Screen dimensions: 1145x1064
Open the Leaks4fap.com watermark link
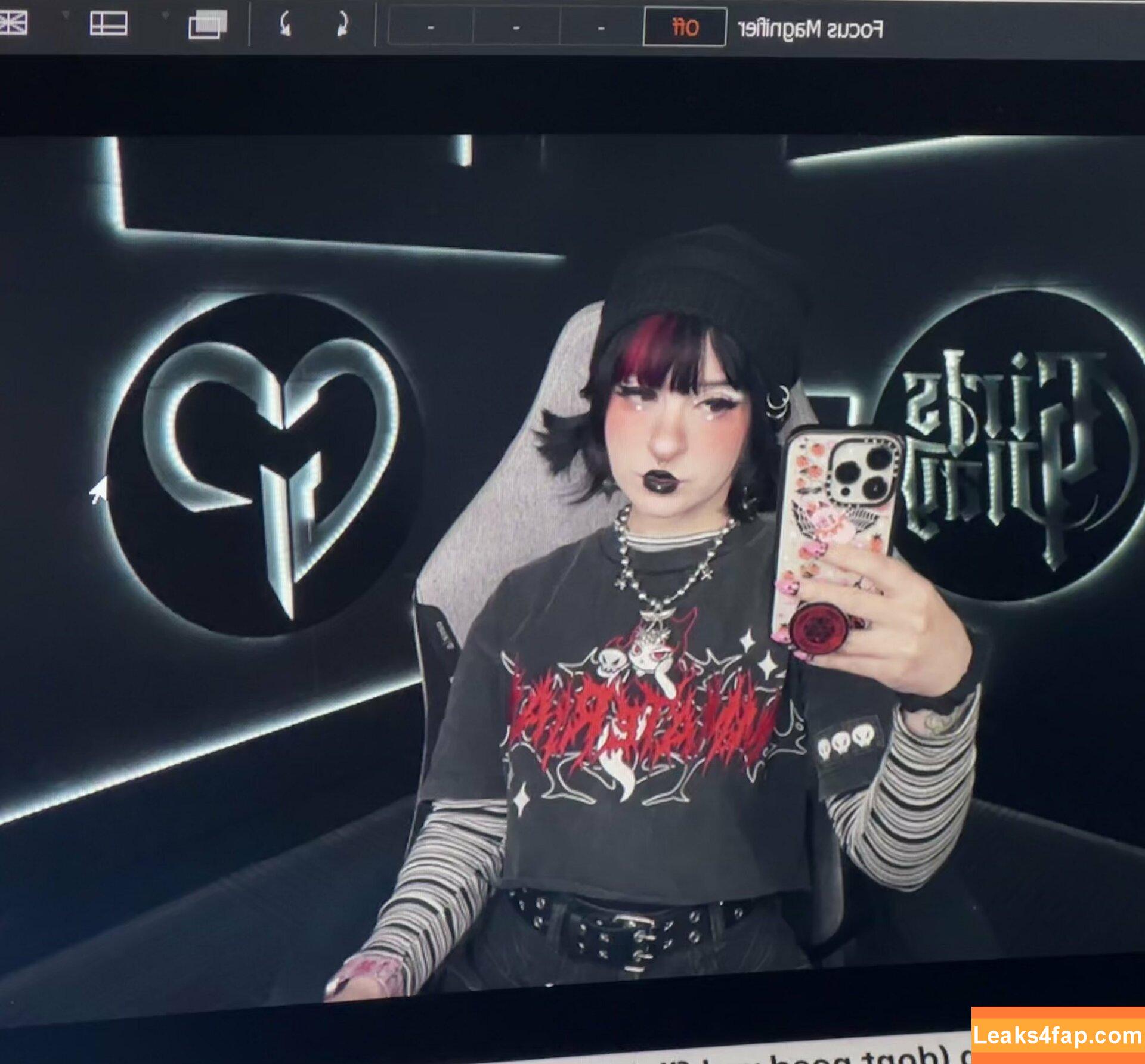(x=1057, y=1035)
